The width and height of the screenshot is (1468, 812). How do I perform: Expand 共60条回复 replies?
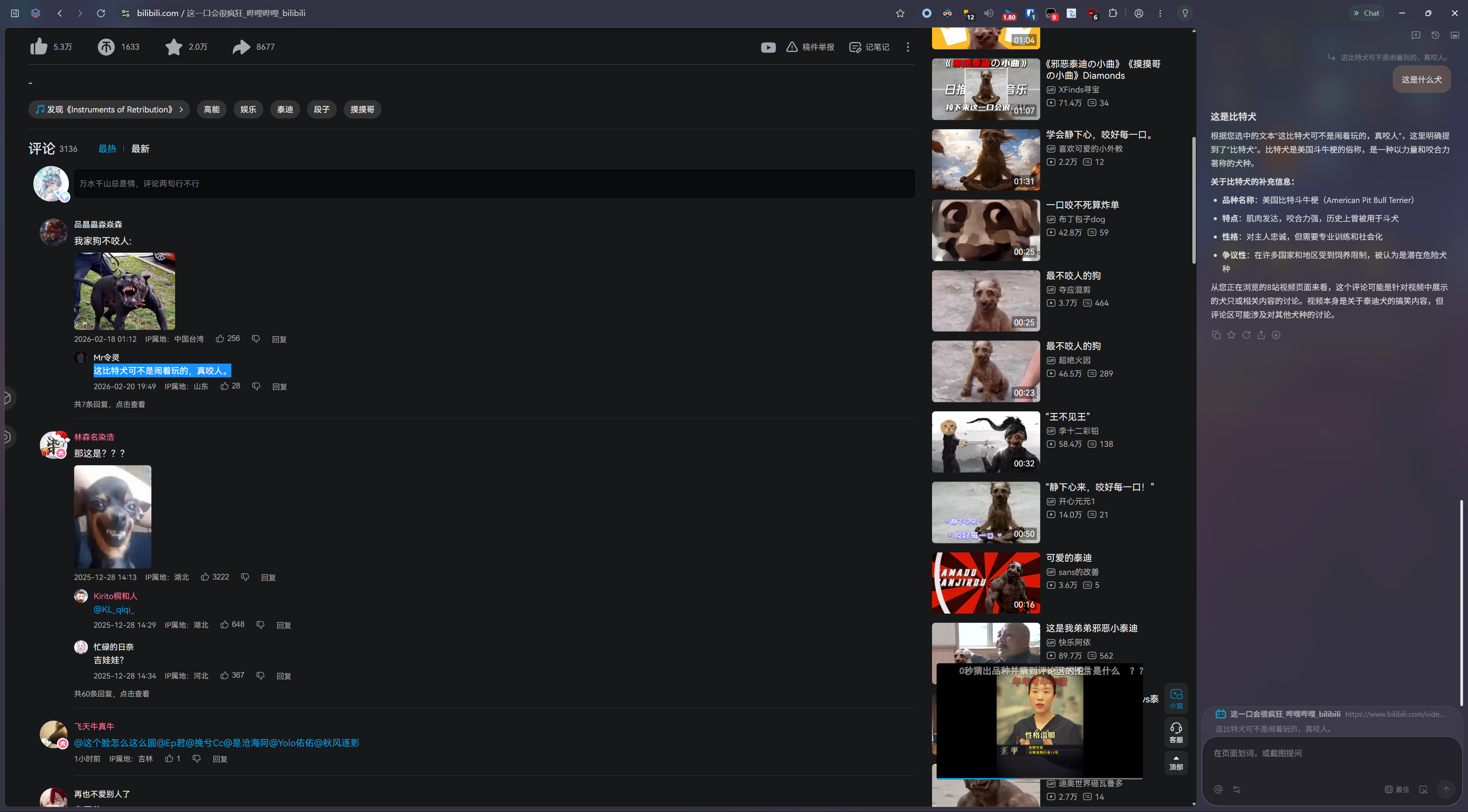click(112, 693)
